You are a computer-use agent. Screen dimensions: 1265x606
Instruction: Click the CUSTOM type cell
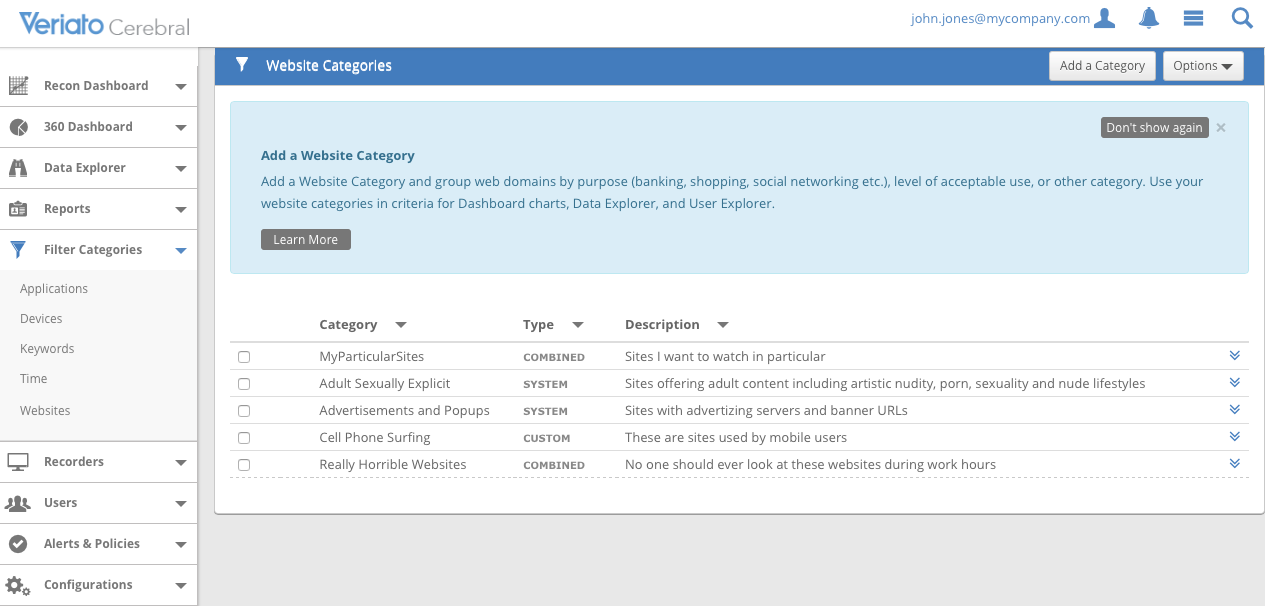(547, 438)
